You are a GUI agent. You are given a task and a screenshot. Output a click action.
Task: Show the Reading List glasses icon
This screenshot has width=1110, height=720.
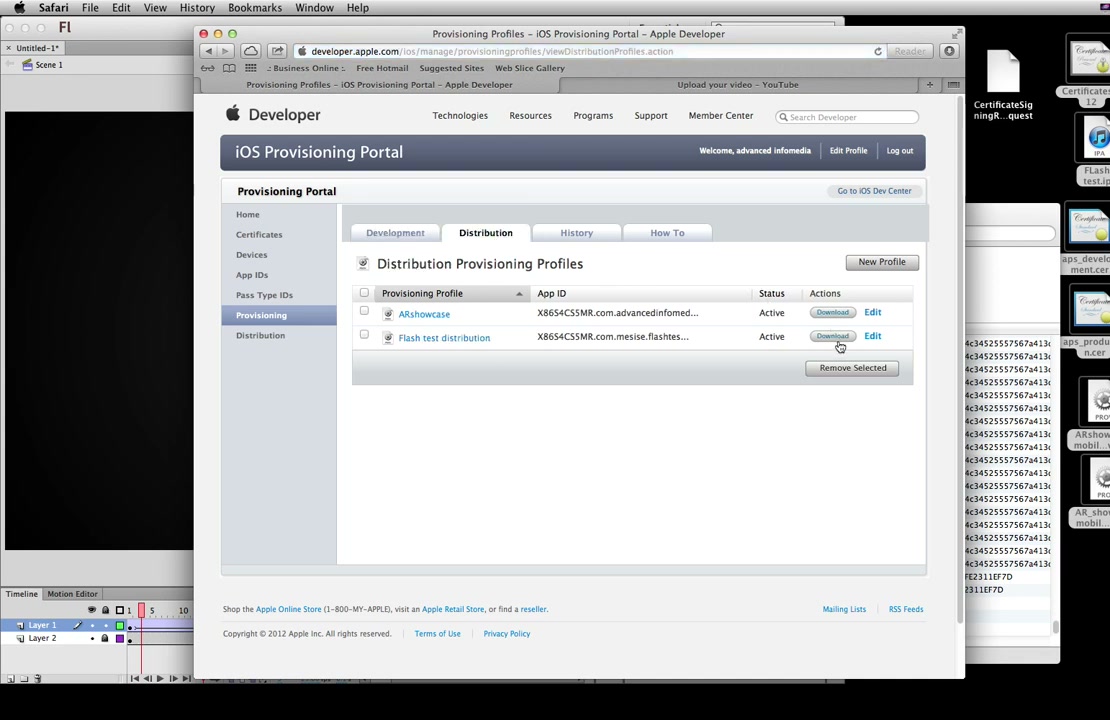pyautogui.click(x=207, y=68)
